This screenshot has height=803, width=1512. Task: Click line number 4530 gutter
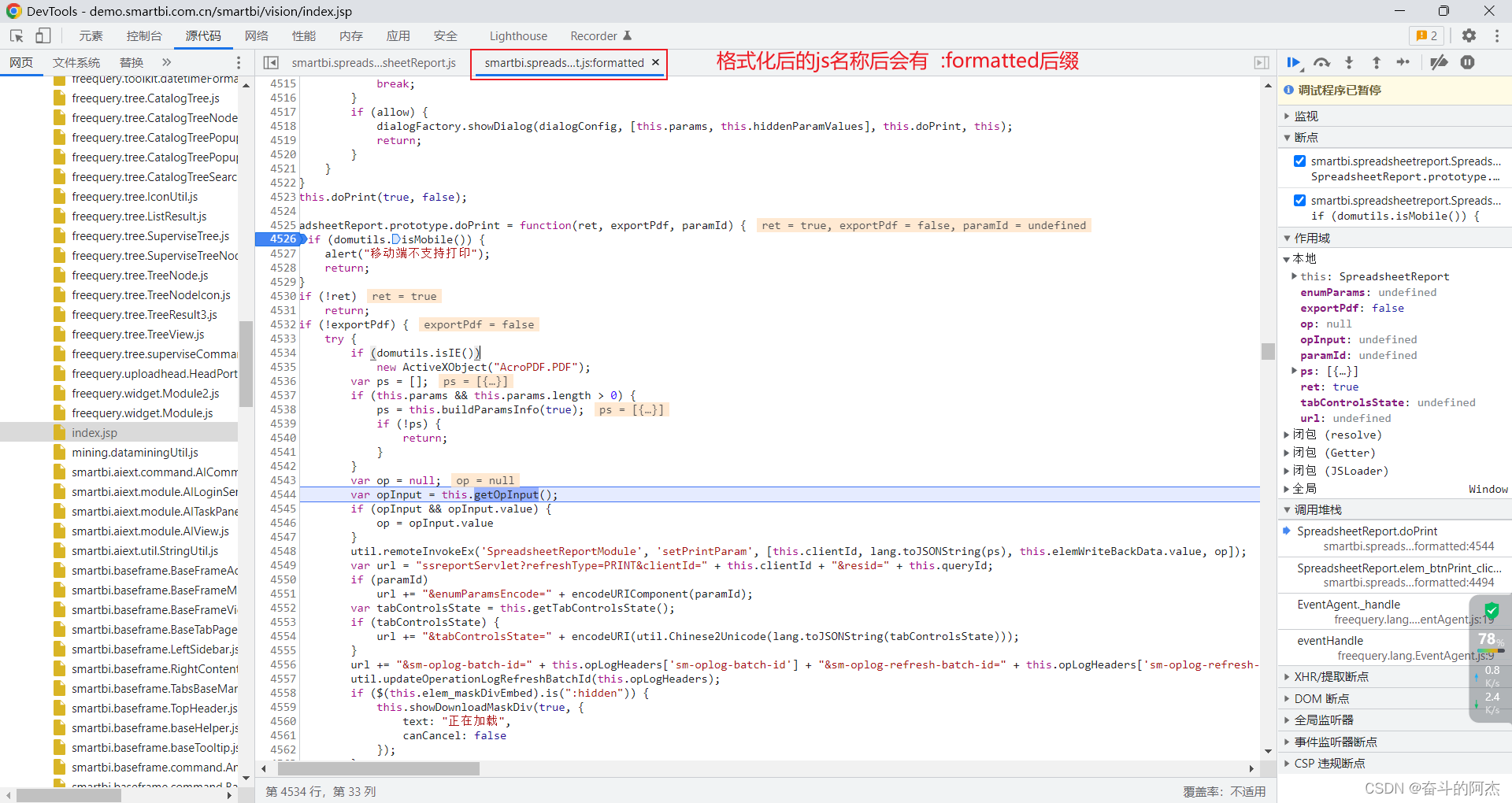point(283,296)
